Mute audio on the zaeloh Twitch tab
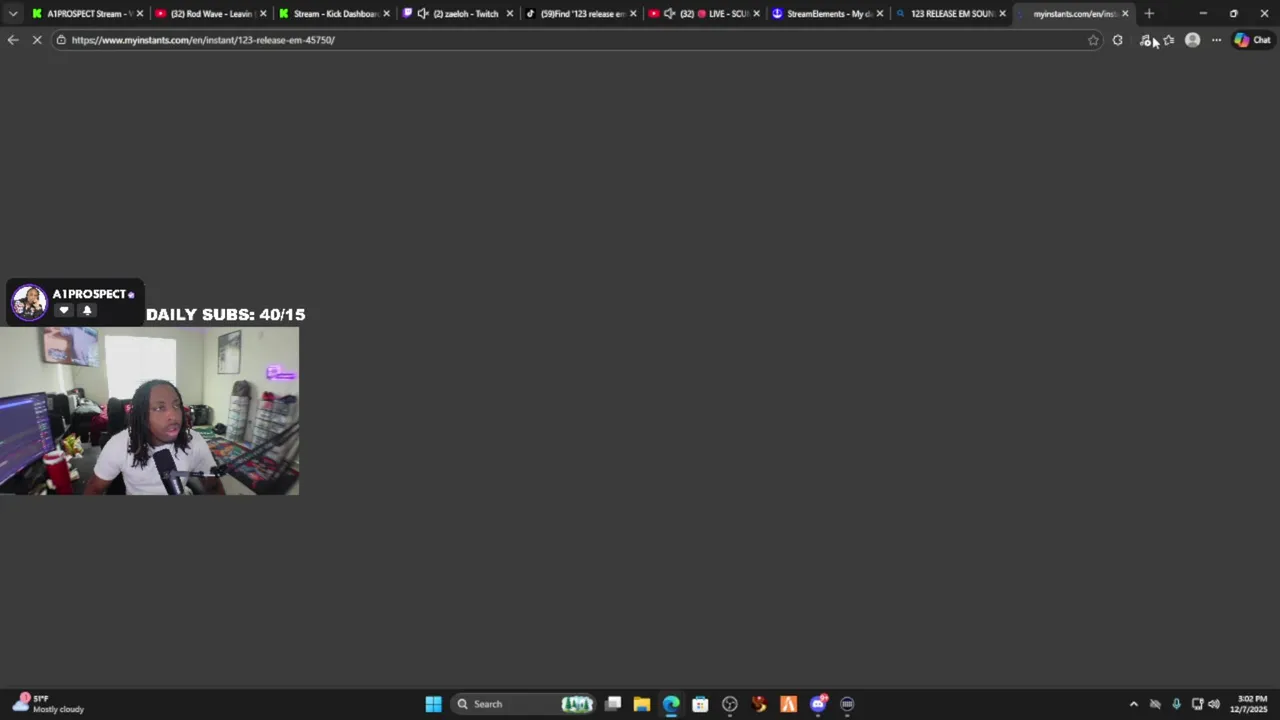Image resolution: width=1280 pixels, height=720 pixels. click(x=423, y=14)
